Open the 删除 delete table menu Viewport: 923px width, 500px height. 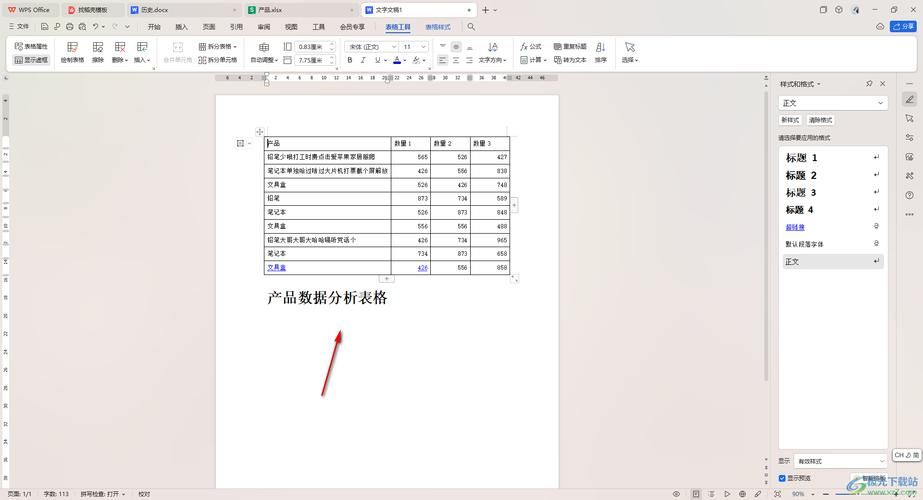119,52
